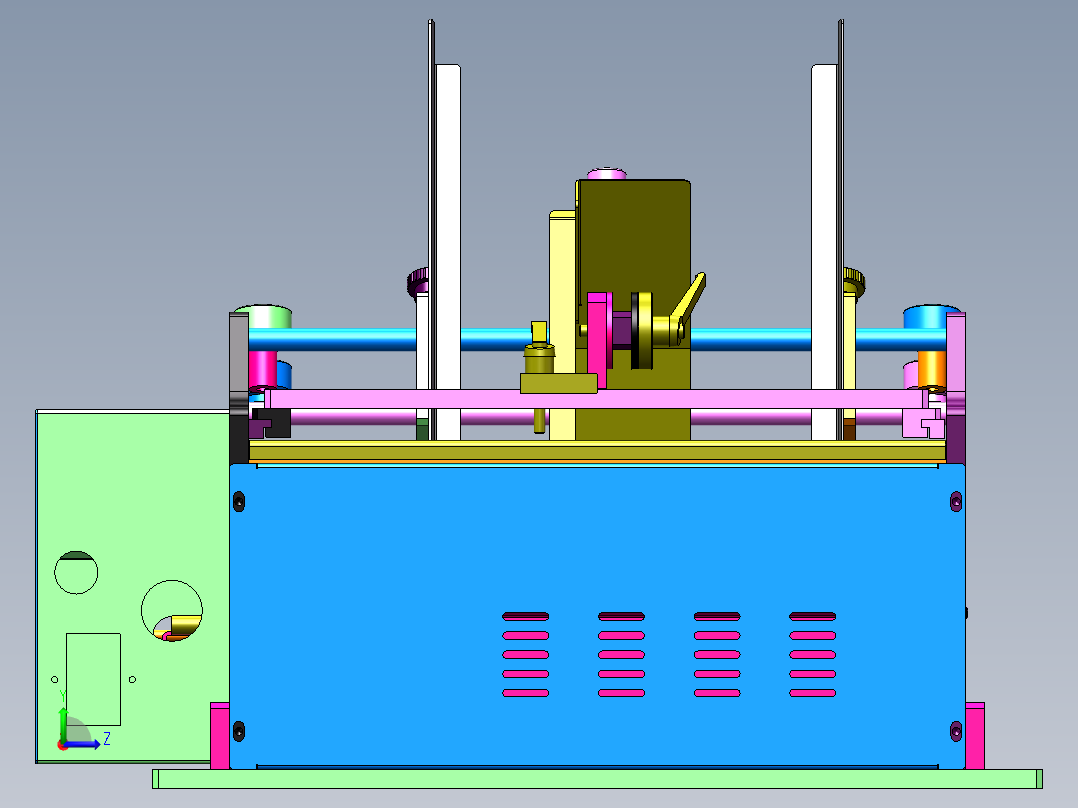
Task: Select the right white vertical guide post
Action: pyautogui.click(x=824, y=252)
